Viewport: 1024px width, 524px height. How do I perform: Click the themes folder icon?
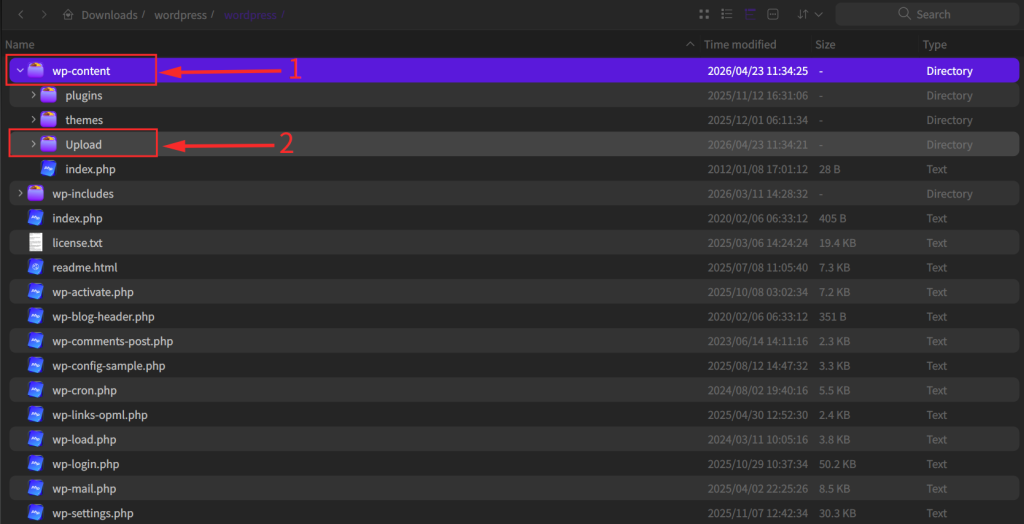point(49,120)
